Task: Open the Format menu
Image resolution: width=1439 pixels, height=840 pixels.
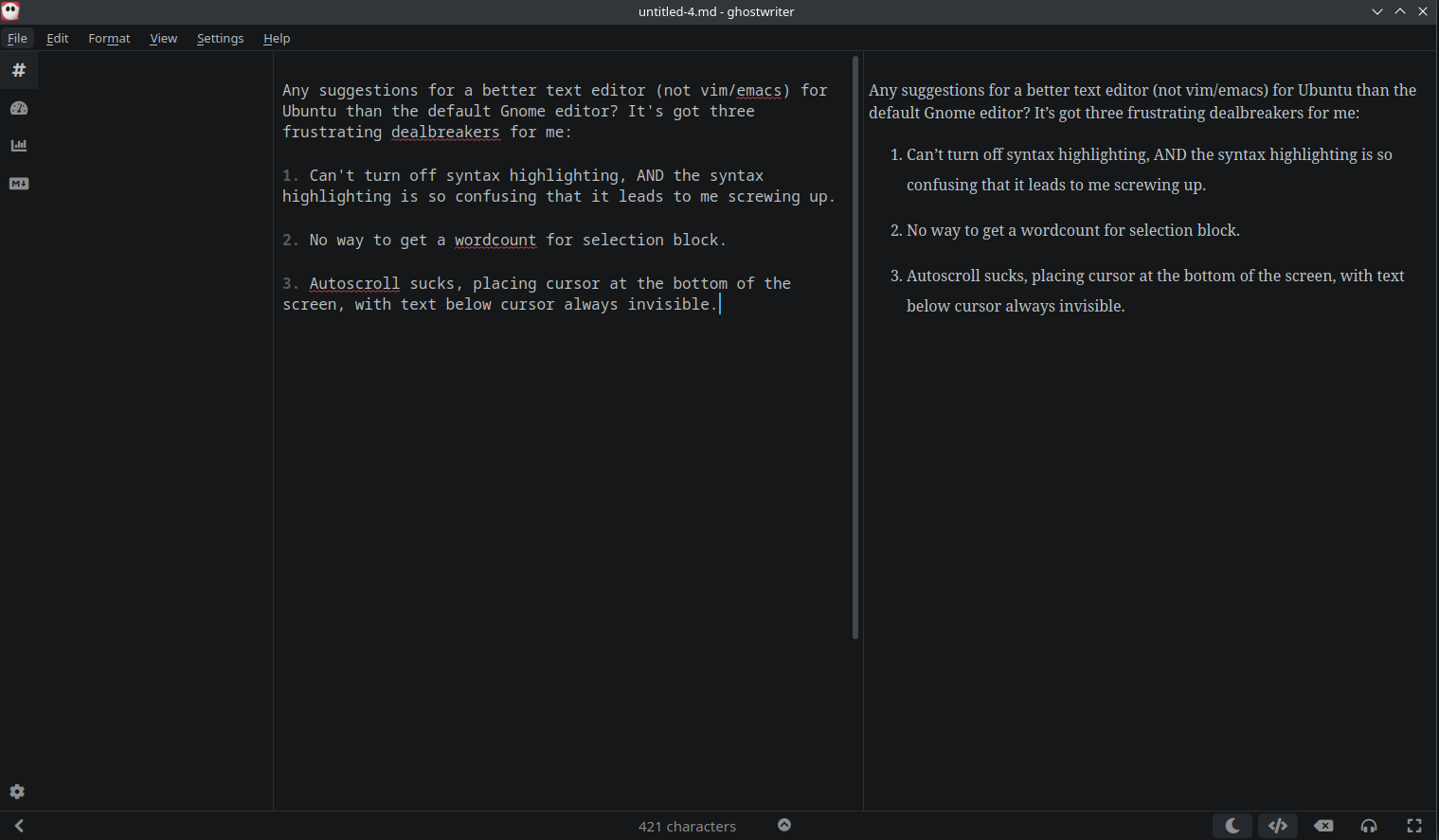Action: tap(109, 38)
